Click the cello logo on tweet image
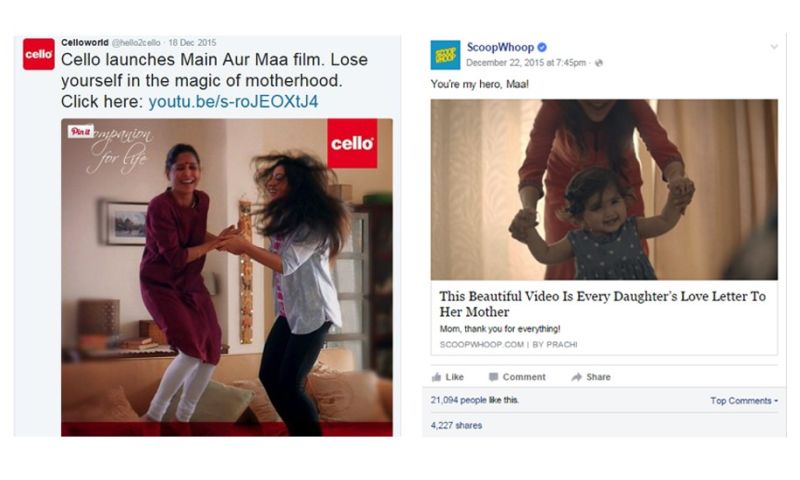The height and width of the screenshot is (480, 800). click(x=352, y=143)
